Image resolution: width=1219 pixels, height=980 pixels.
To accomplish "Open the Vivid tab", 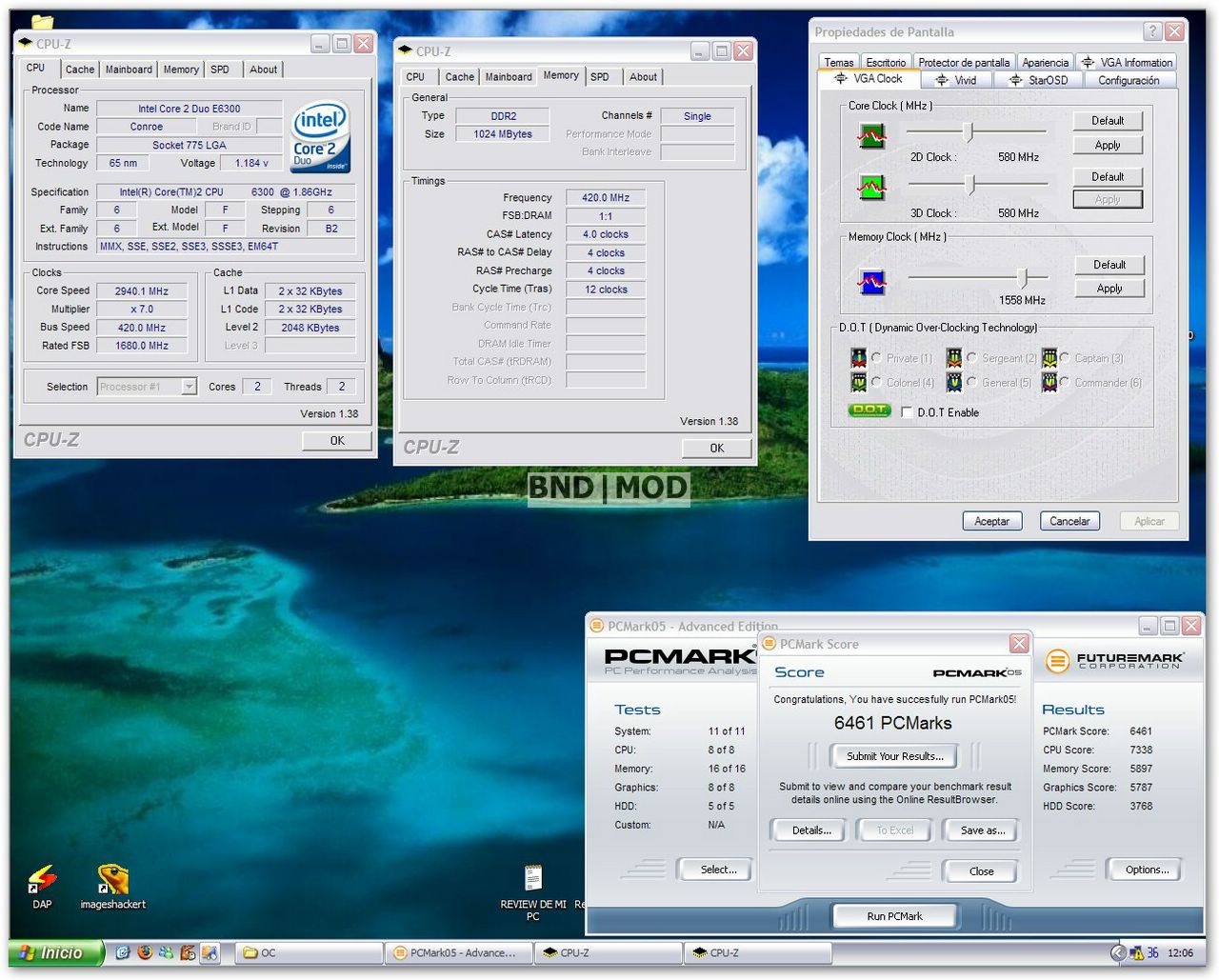I will coord(956,80).
